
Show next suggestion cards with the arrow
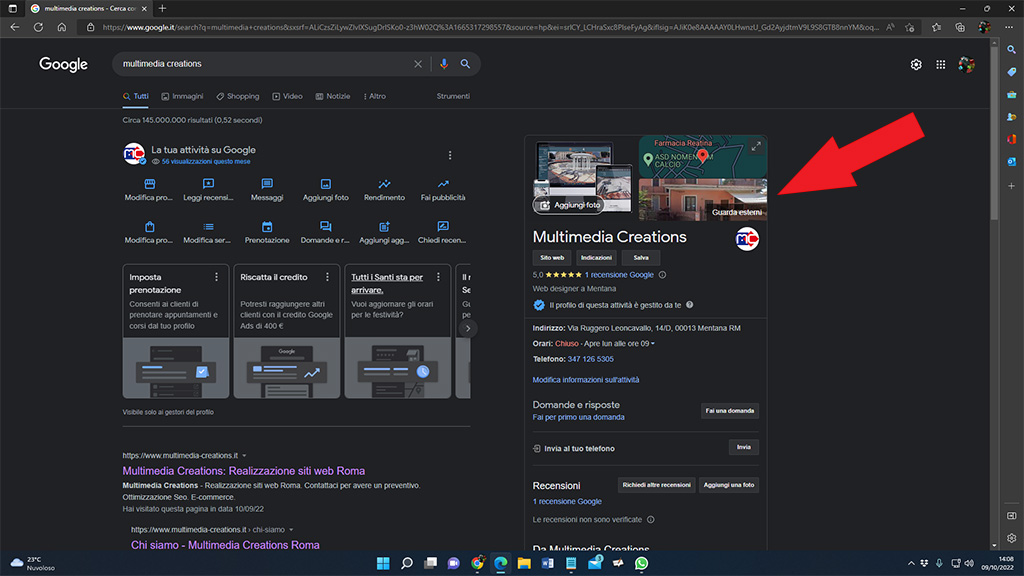point(468,328)
